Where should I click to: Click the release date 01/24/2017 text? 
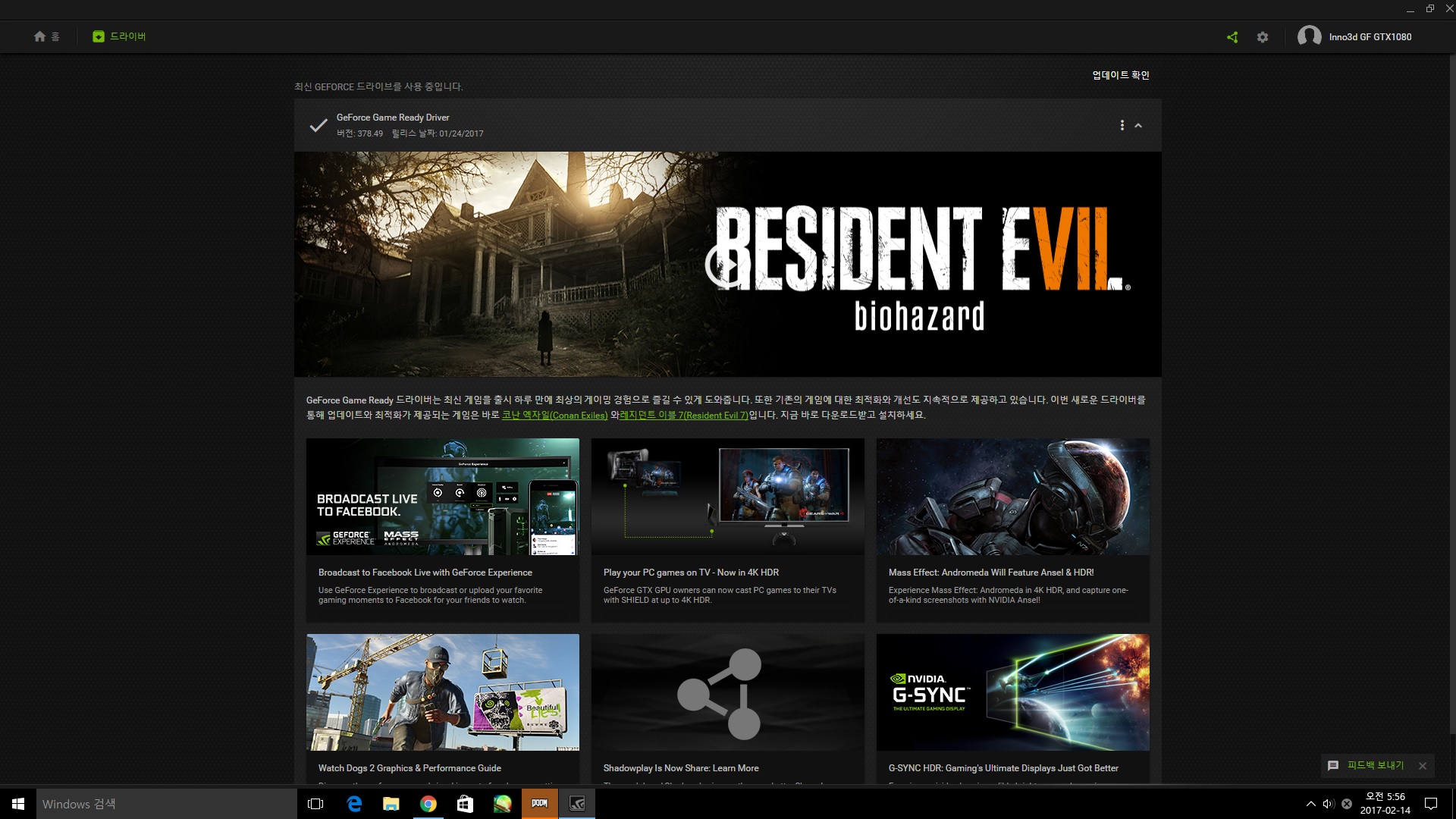(438, 133)
